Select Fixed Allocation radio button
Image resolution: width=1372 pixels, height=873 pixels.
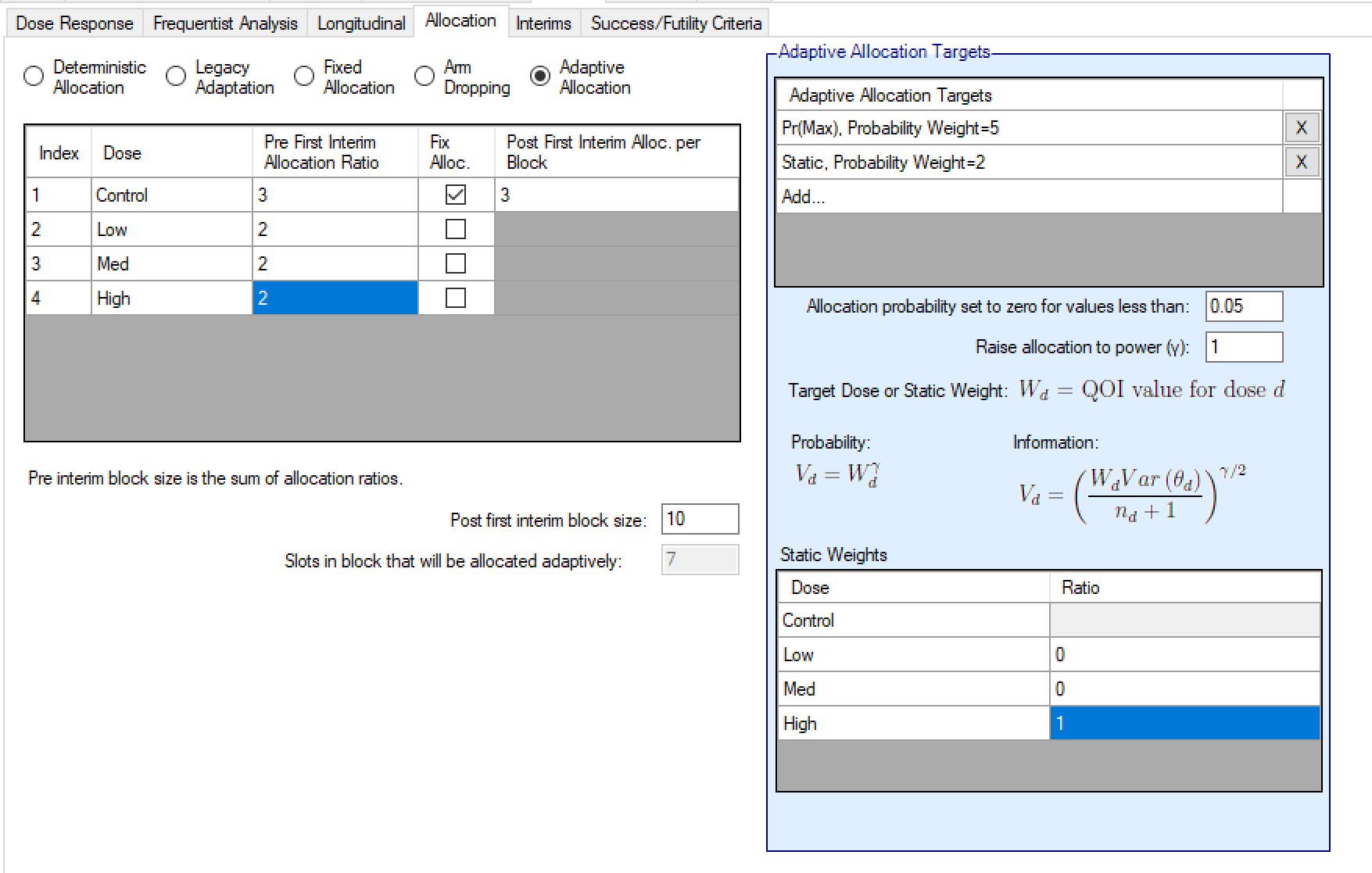coord(304,77)
